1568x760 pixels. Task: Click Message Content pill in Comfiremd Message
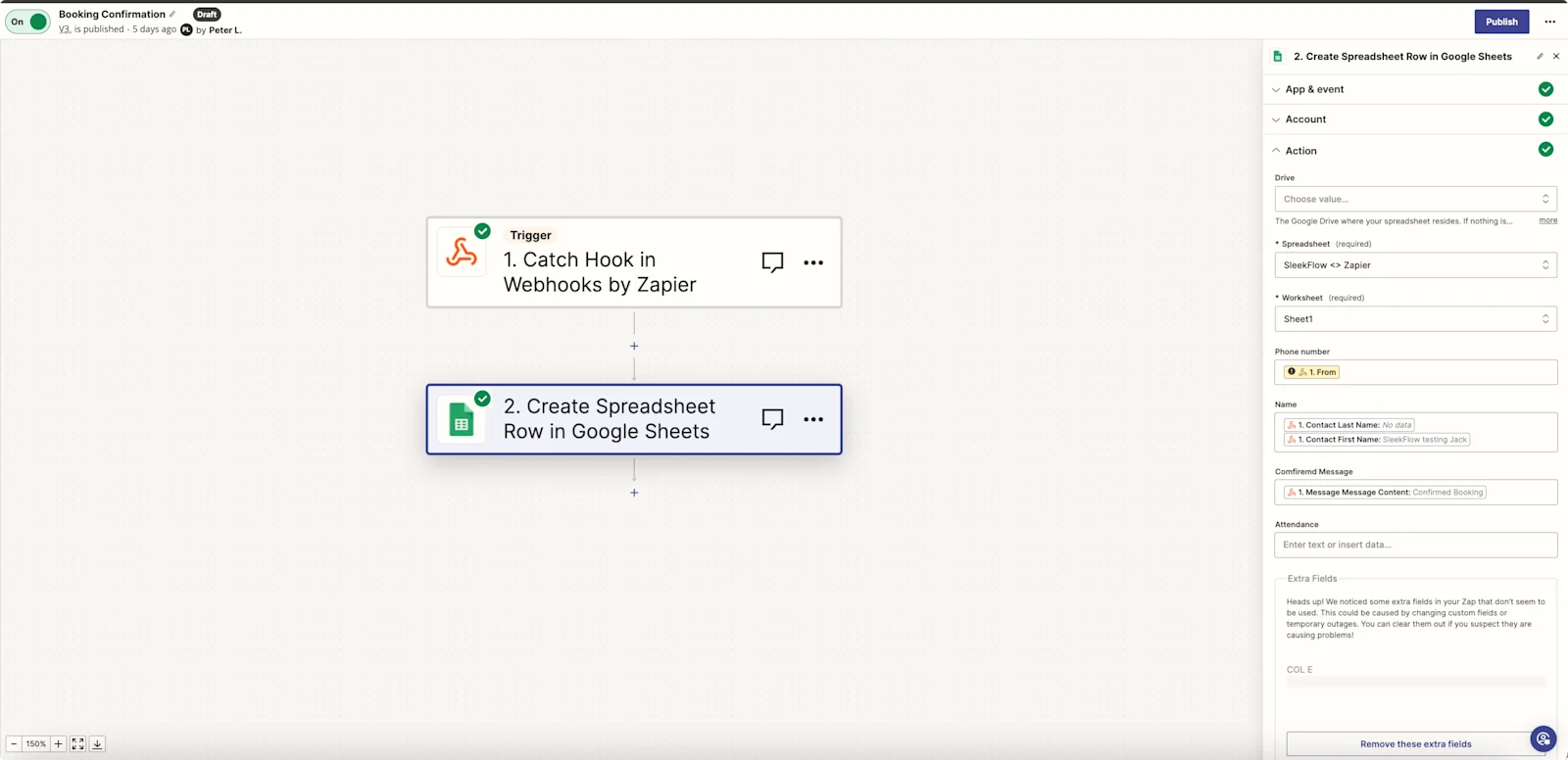(1385, 493)
